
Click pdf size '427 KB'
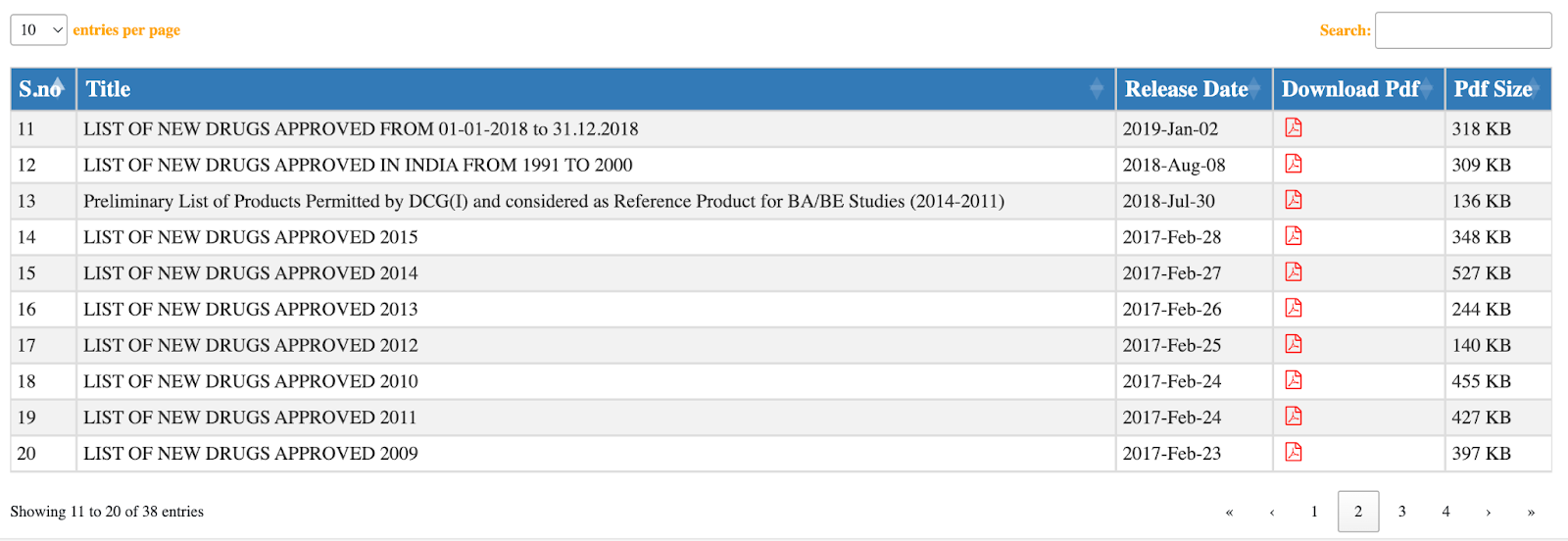(x=1482, y=418)
